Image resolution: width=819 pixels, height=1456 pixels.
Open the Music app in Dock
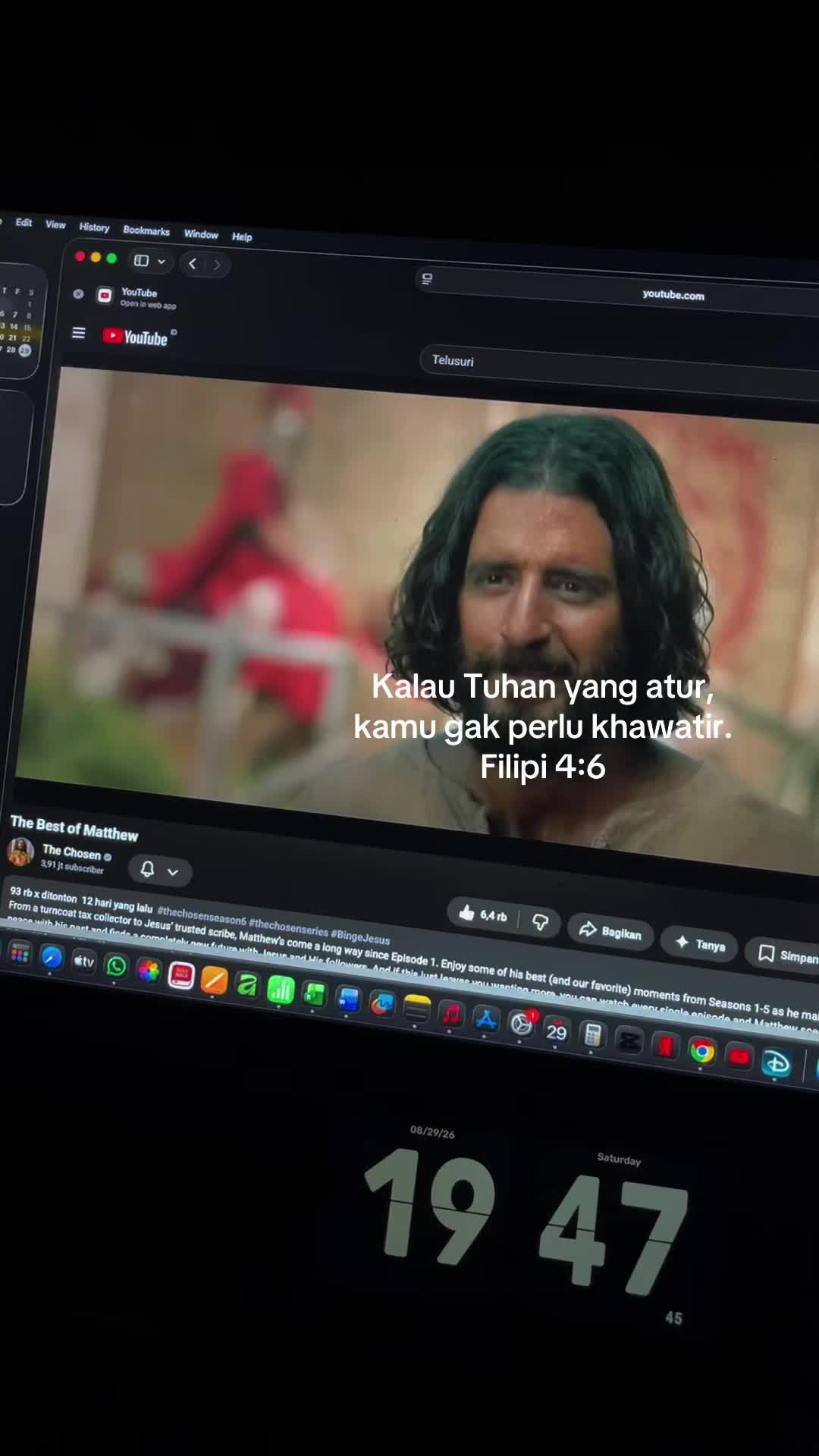pos(451,1014)
